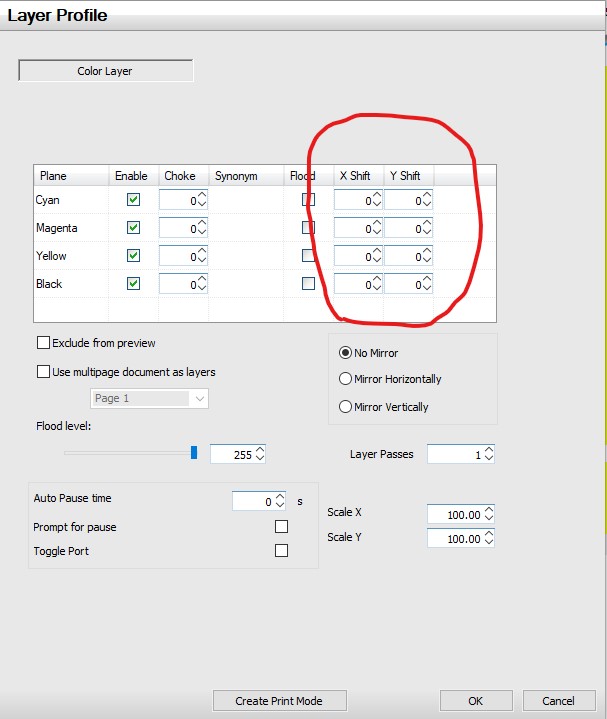
Task: Increase the Layer Passes count
Action: click(489, 450)
